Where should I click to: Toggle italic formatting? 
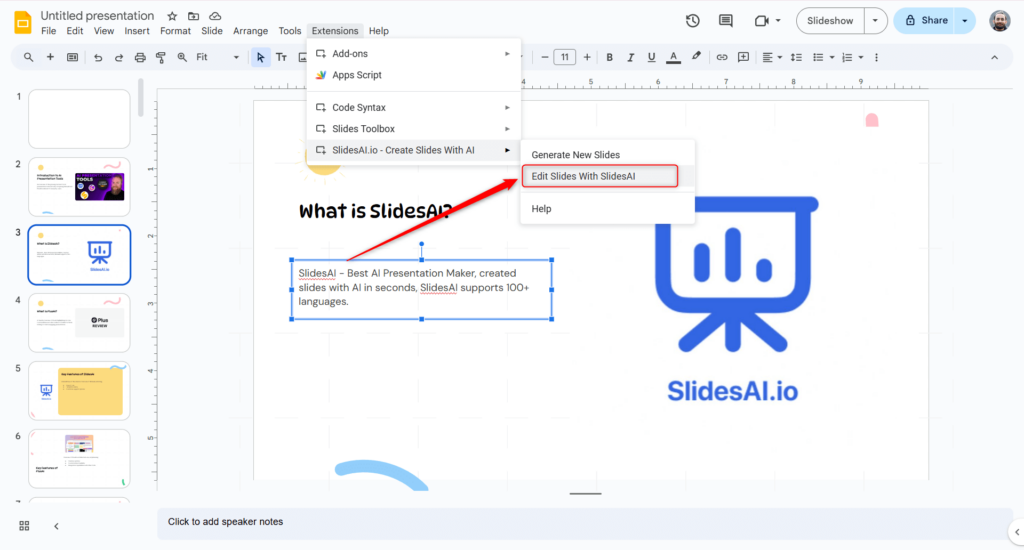click(630, 57)
